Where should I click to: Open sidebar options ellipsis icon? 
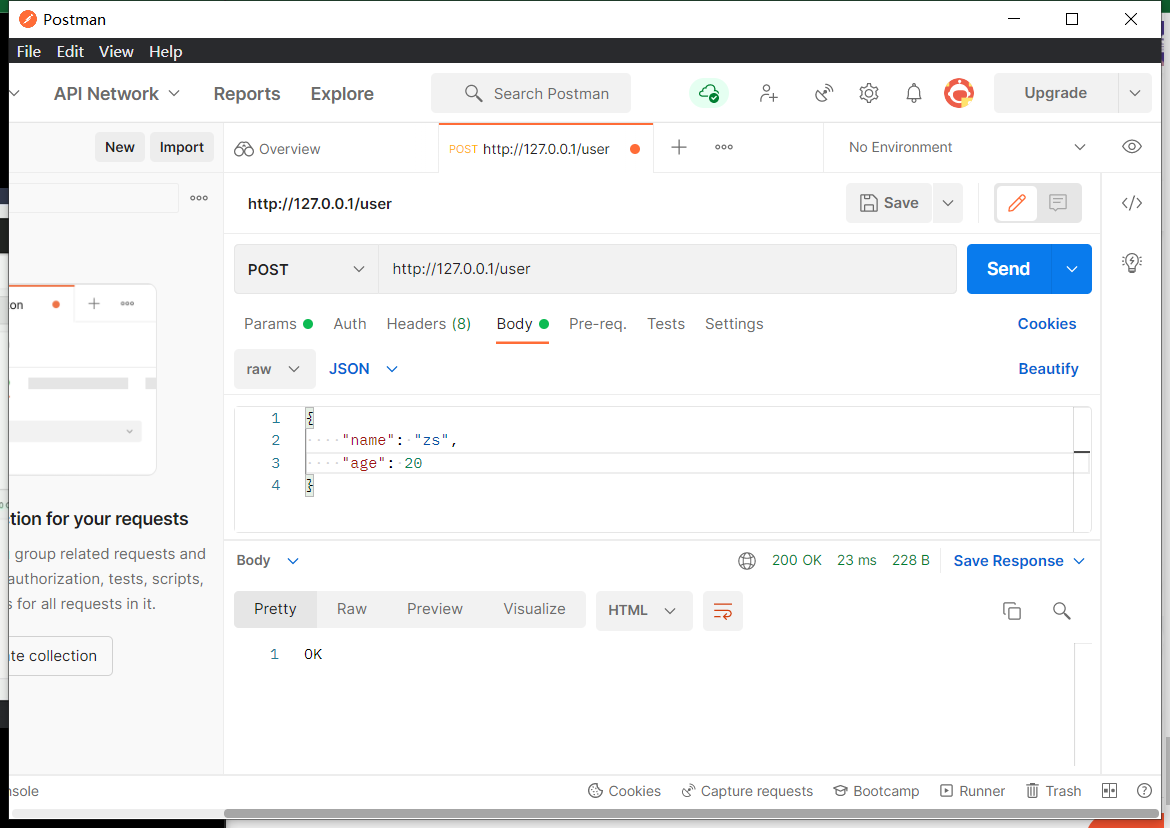(198, 198)
